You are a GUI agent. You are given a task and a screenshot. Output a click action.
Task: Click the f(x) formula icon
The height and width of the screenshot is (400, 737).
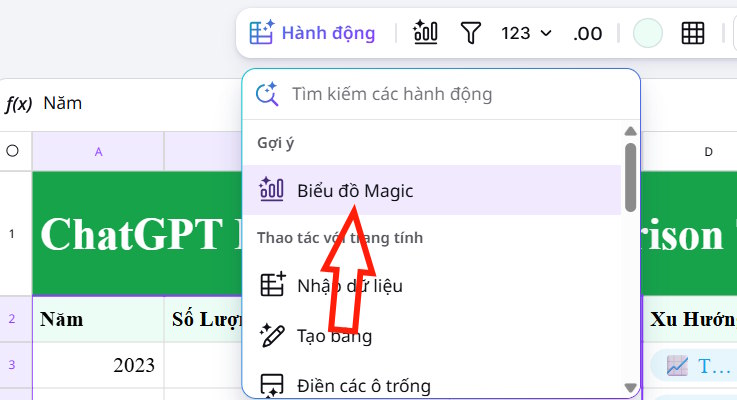[18, 104]
